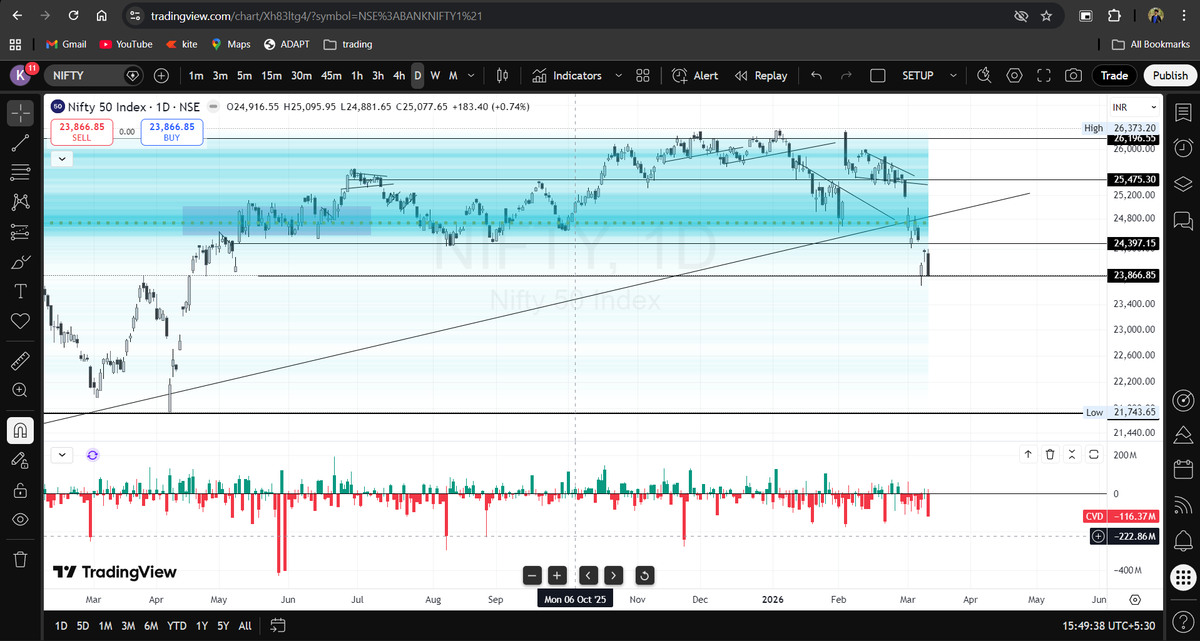Open the Gmail bookmark

66,44
